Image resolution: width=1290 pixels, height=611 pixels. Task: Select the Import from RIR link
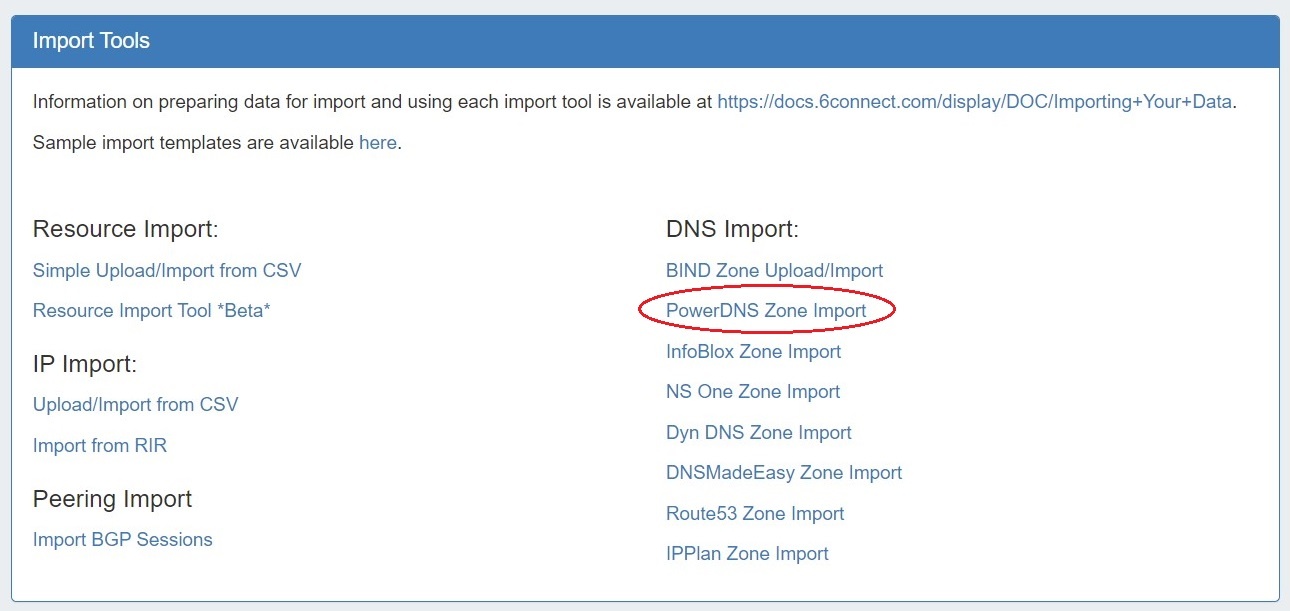[100, 445]
